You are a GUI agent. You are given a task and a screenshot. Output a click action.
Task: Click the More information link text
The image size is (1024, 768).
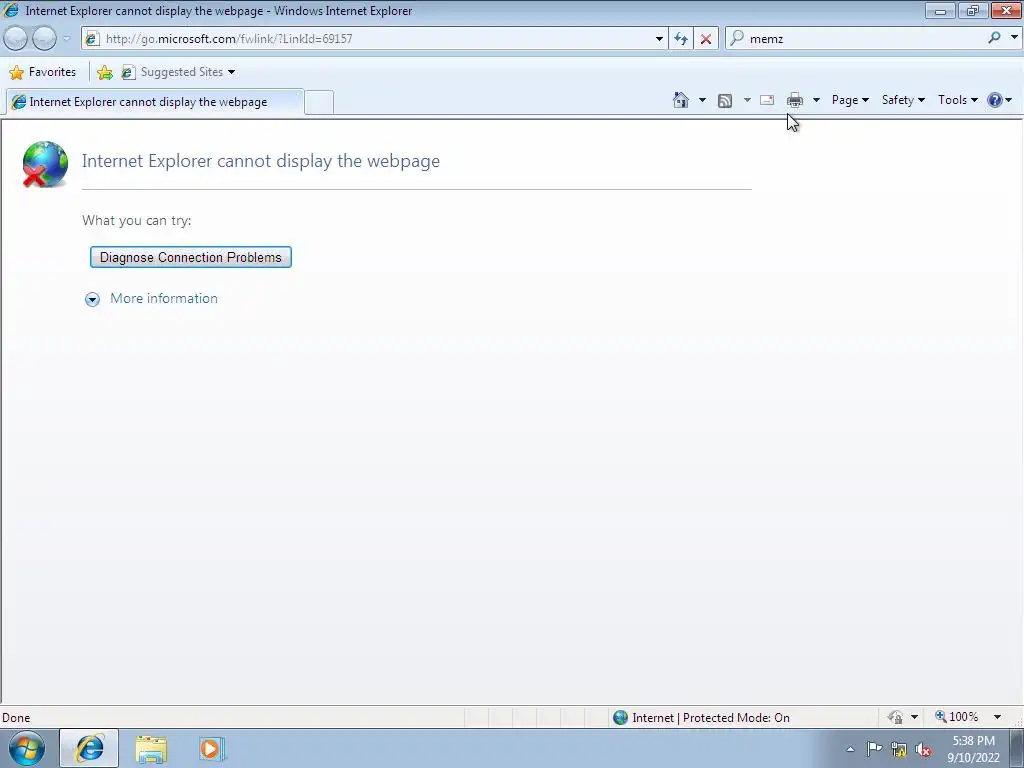coord(164,298)
